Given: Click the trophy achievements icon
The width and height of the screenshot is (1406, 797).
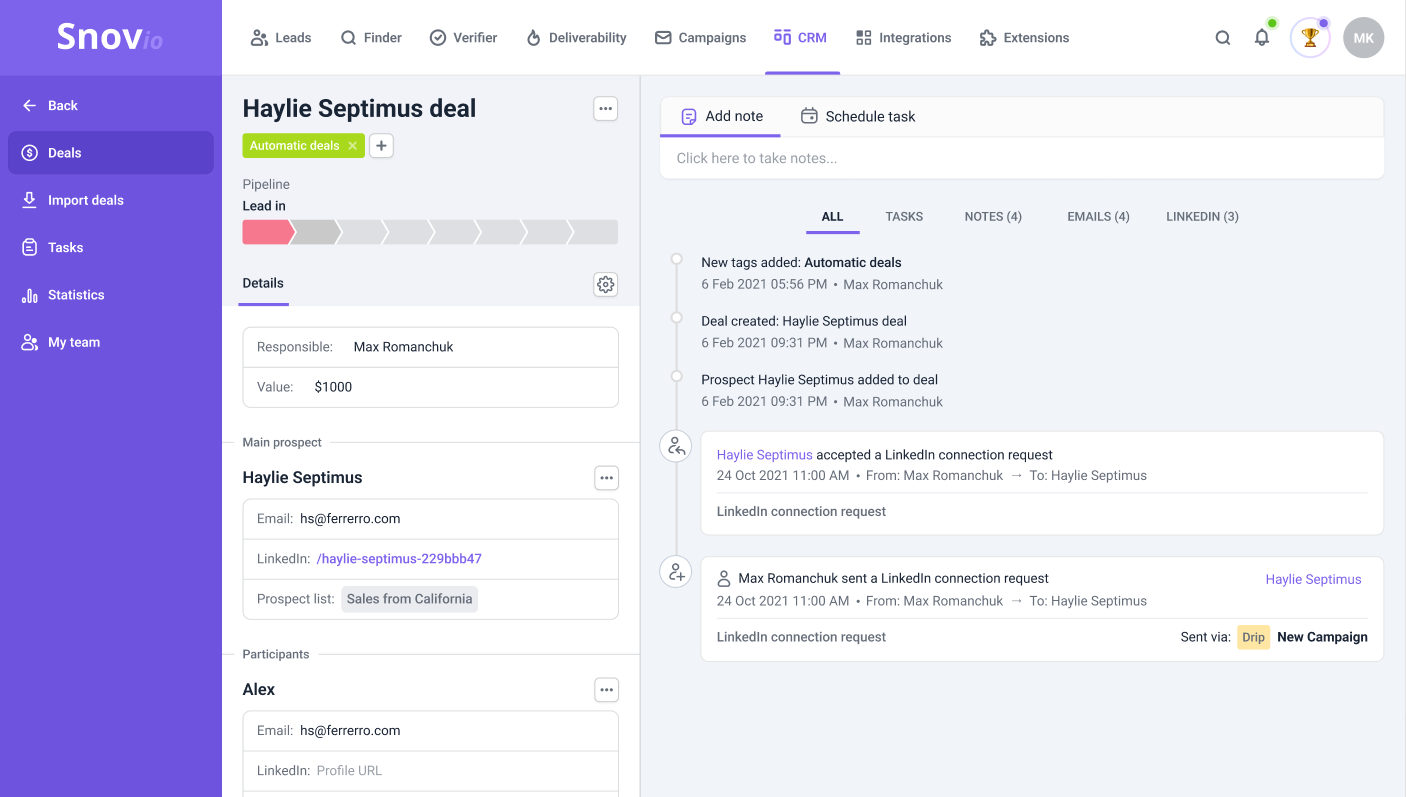Looking at the screenshot, I should (x=1310, y=38).
